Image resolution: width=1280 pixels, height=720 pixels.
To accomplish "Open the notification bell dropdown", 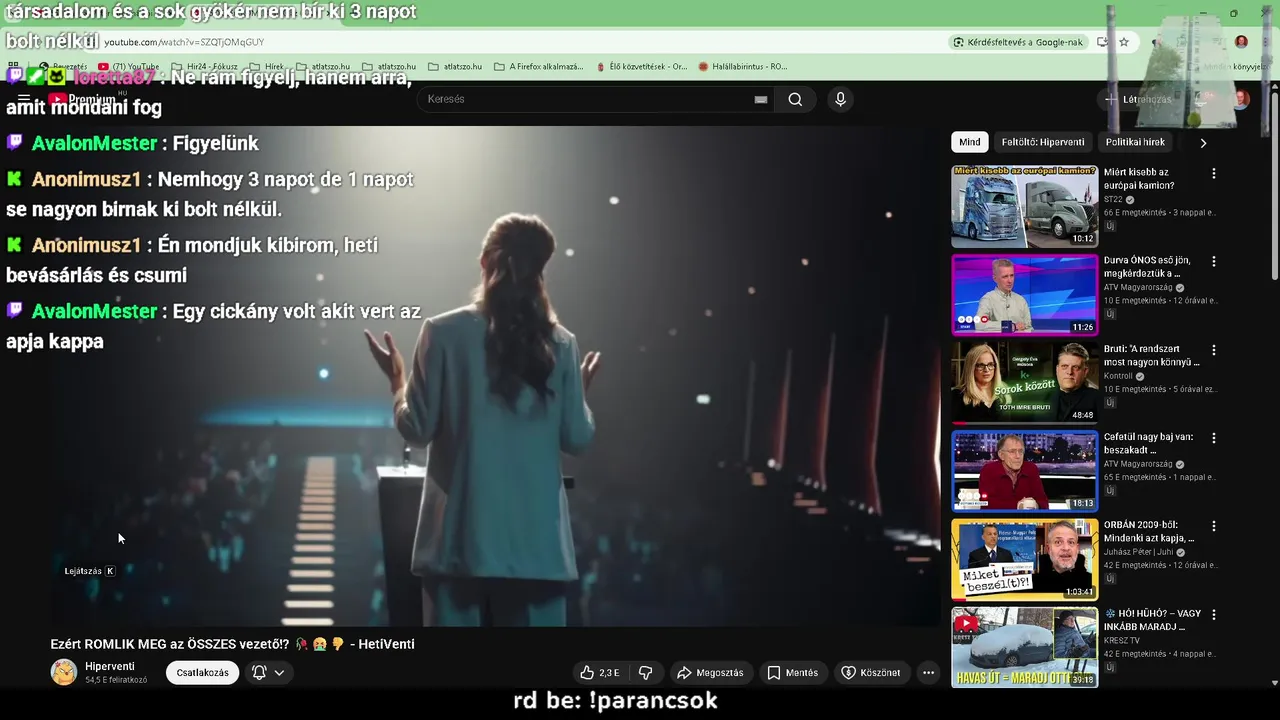I will [x=268, y=673].
